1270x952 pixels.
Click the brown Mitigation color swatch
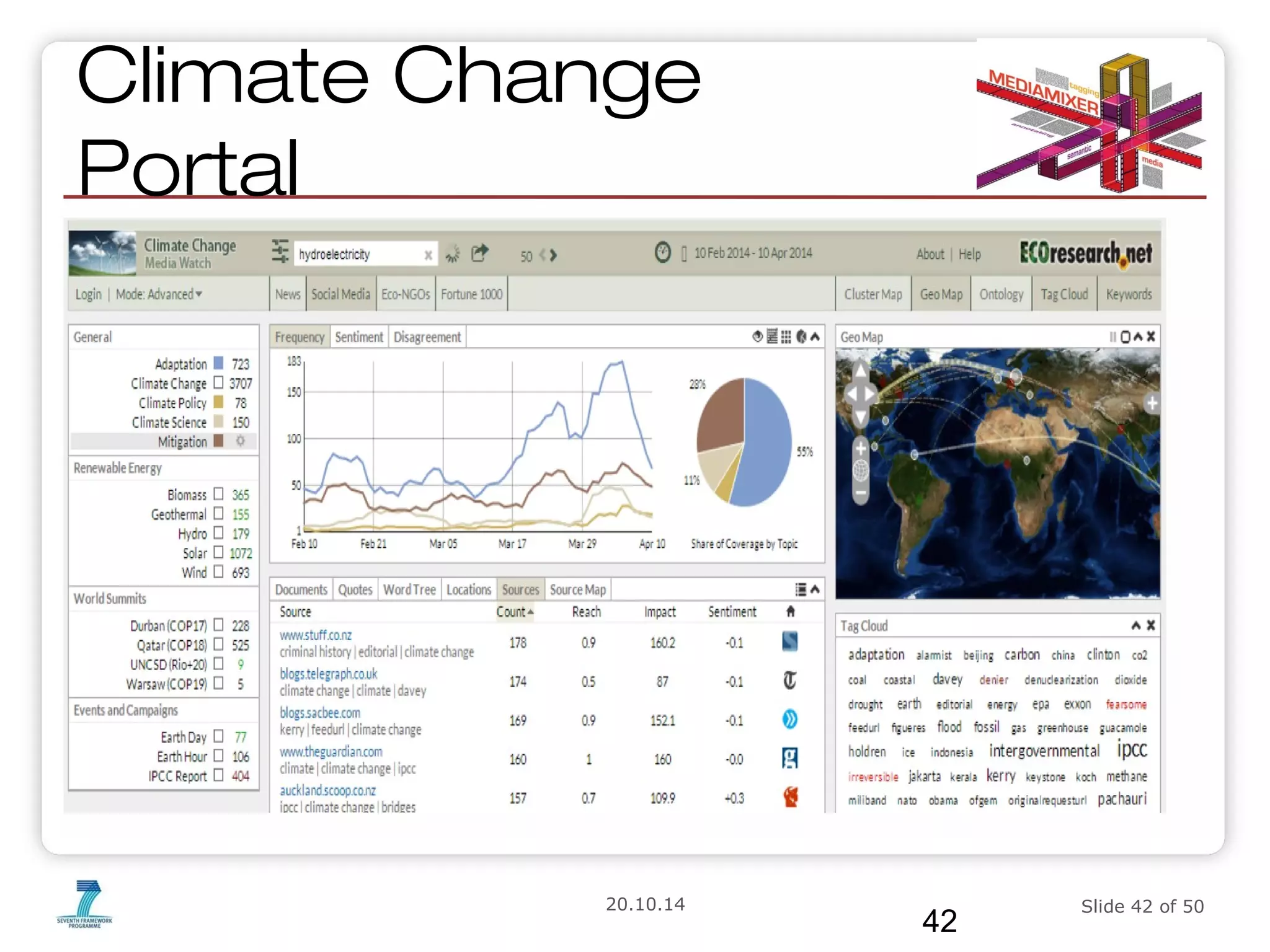(x=218, y=441)
